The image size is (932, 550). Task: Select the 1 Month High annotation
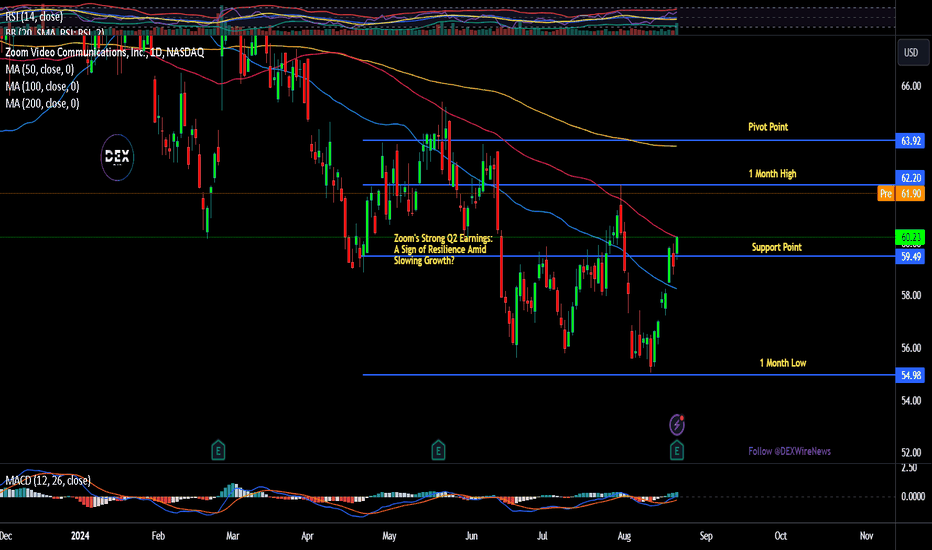click(x=772, y=174)
